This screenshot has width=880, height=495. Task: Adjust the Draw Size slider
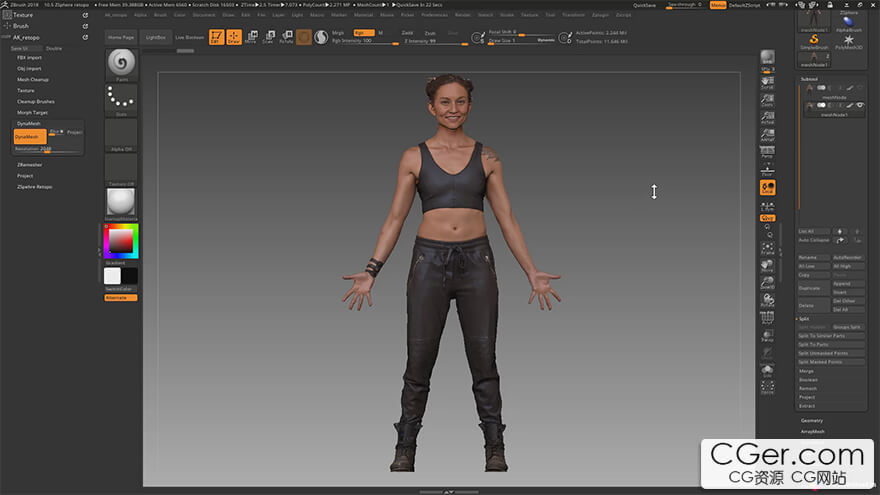coord(521,41)
